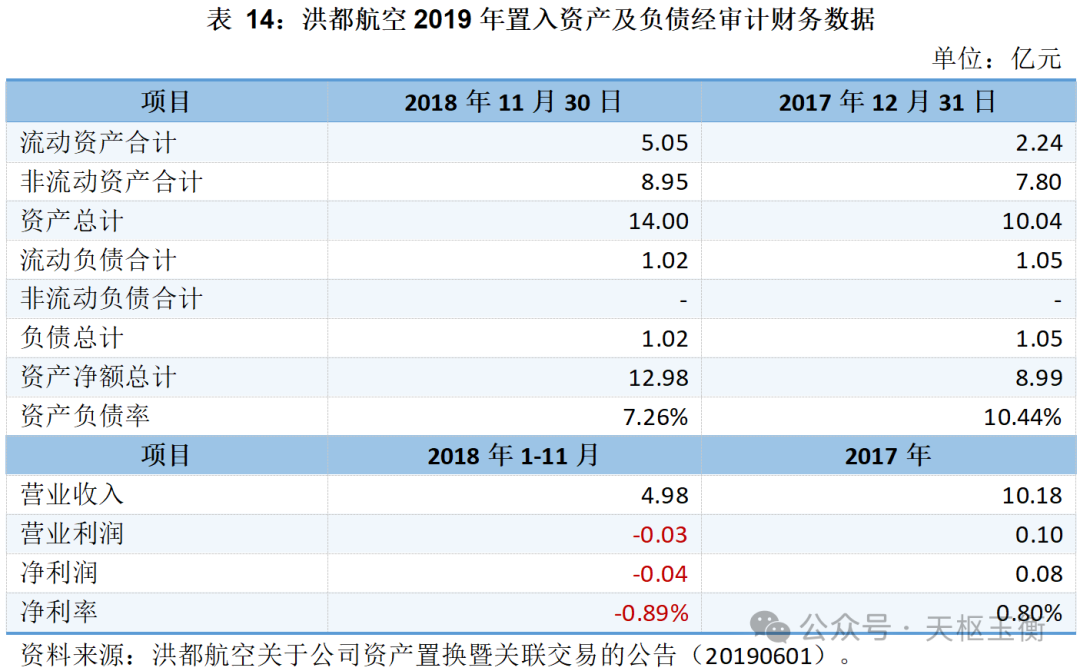Click the 7.26% debt ratio cell
The height and width of the screenshot is (671, 1080).
(655, 417)
